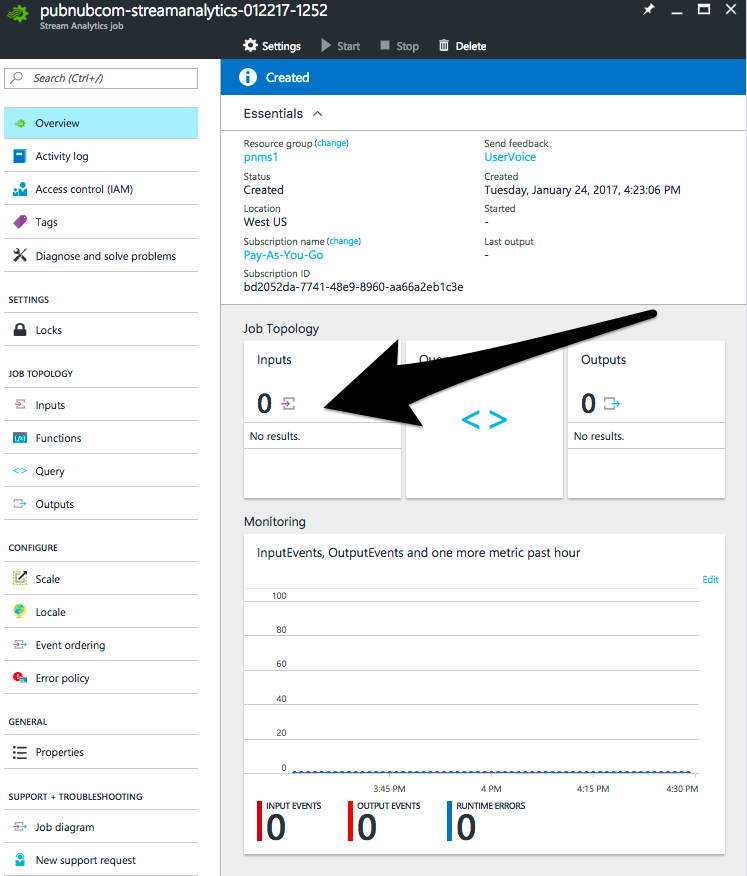The image size is (747, 876).
Task: Click the large Query brackets tile icon
Action: (x=484, y=420)
